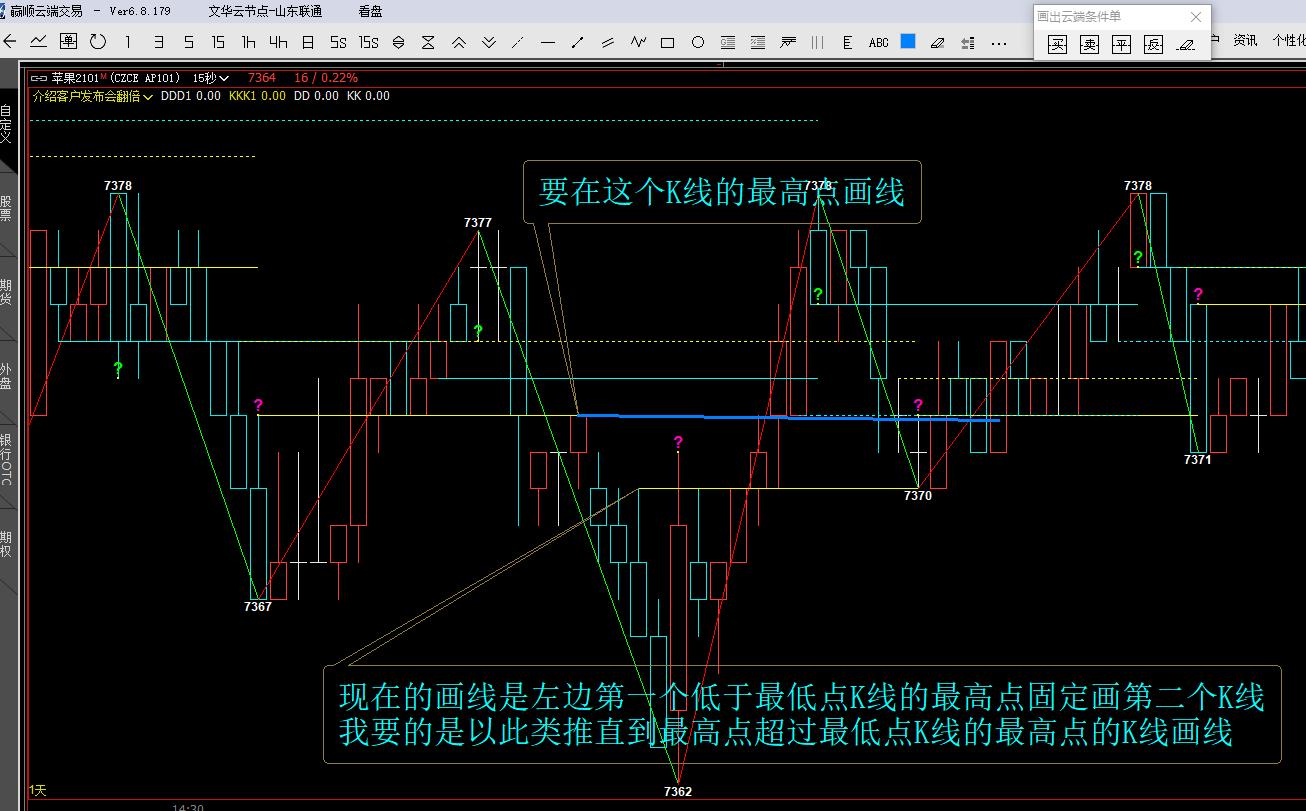The width and height of the screenshot is (1306, 811).
Task: Switch chart to 15s period
Action: coord(368,42)
